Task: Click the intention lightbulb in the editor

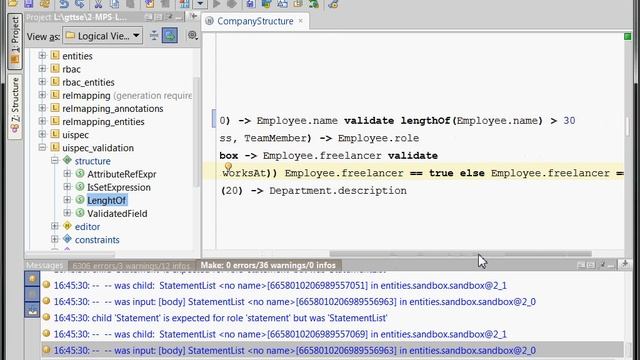Action: pos(228,166)
